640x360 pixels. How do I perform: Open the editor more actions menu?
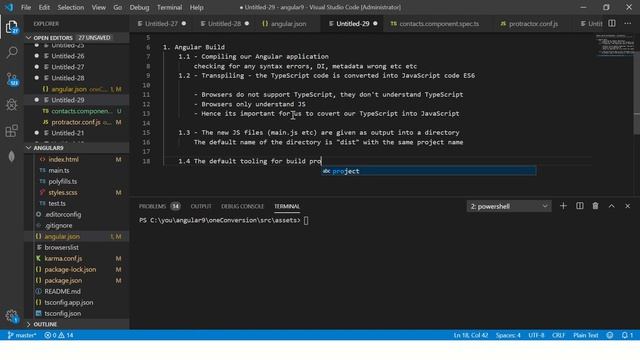click(x=627, y=24)
